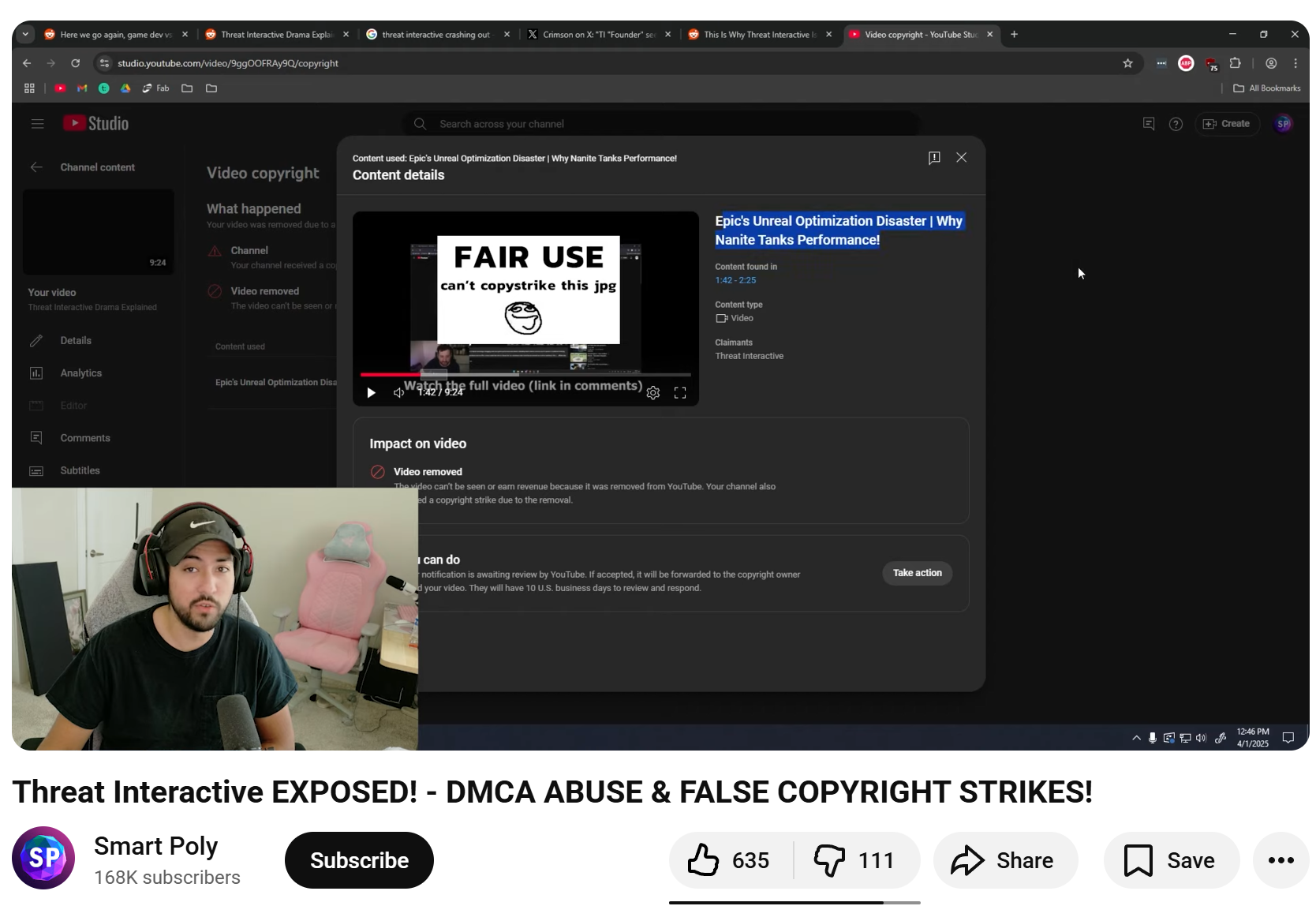Click the taskbar microphone icon
Viewport: 1316px width, 906px height.
[1153, 738]
